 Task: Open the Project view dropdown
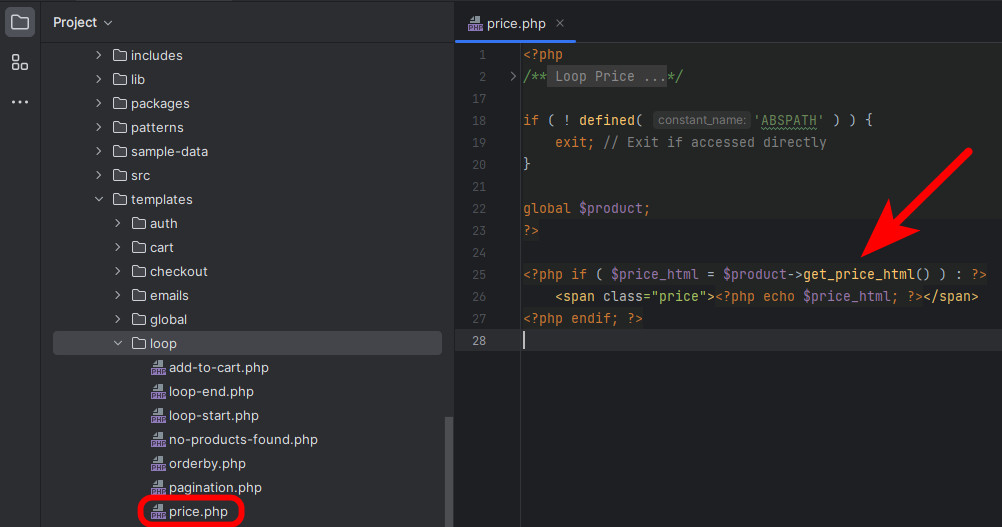(x=82, y=22)
